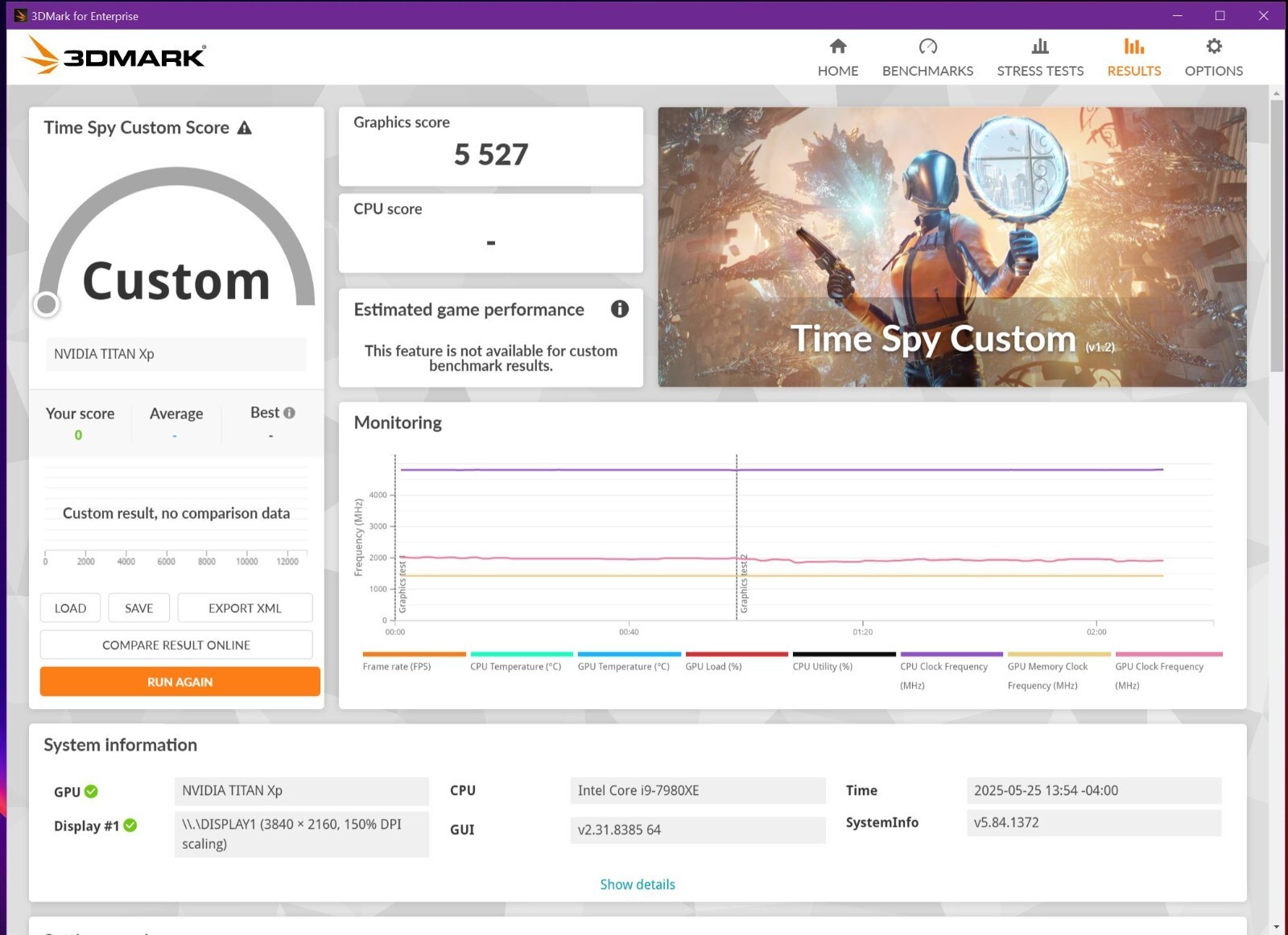The image size is (1288, 935).
Task: Click the score gauge circle handle
Action: click(x=47, y=304)
